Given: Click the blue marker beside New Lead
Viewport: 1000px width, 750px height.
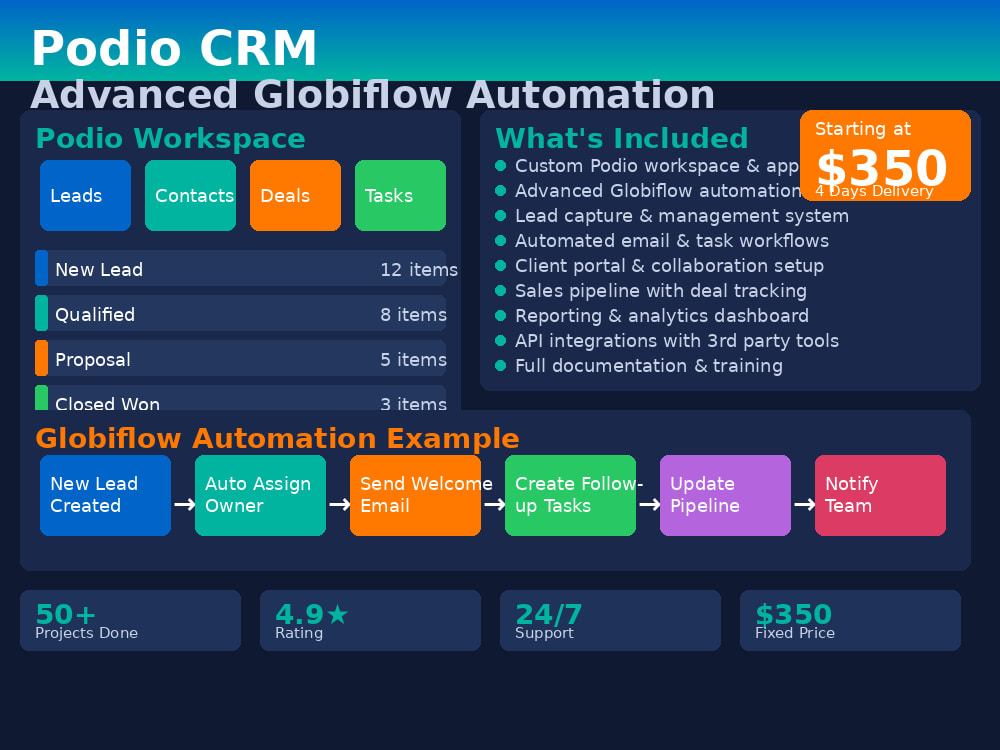Looking at the screenshot, I should point(41,268).
